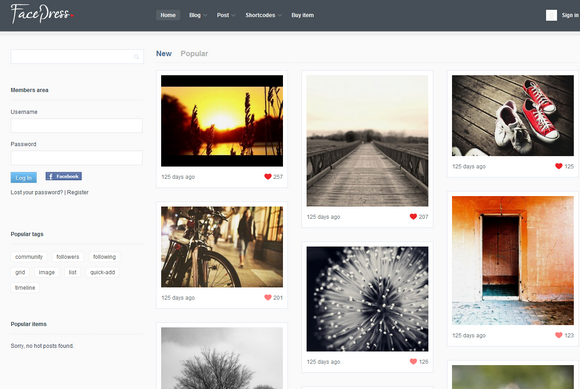Click the user avatar icon beside Sign in
The width and height of the screenshot is (580, 389).
[551, 15]
